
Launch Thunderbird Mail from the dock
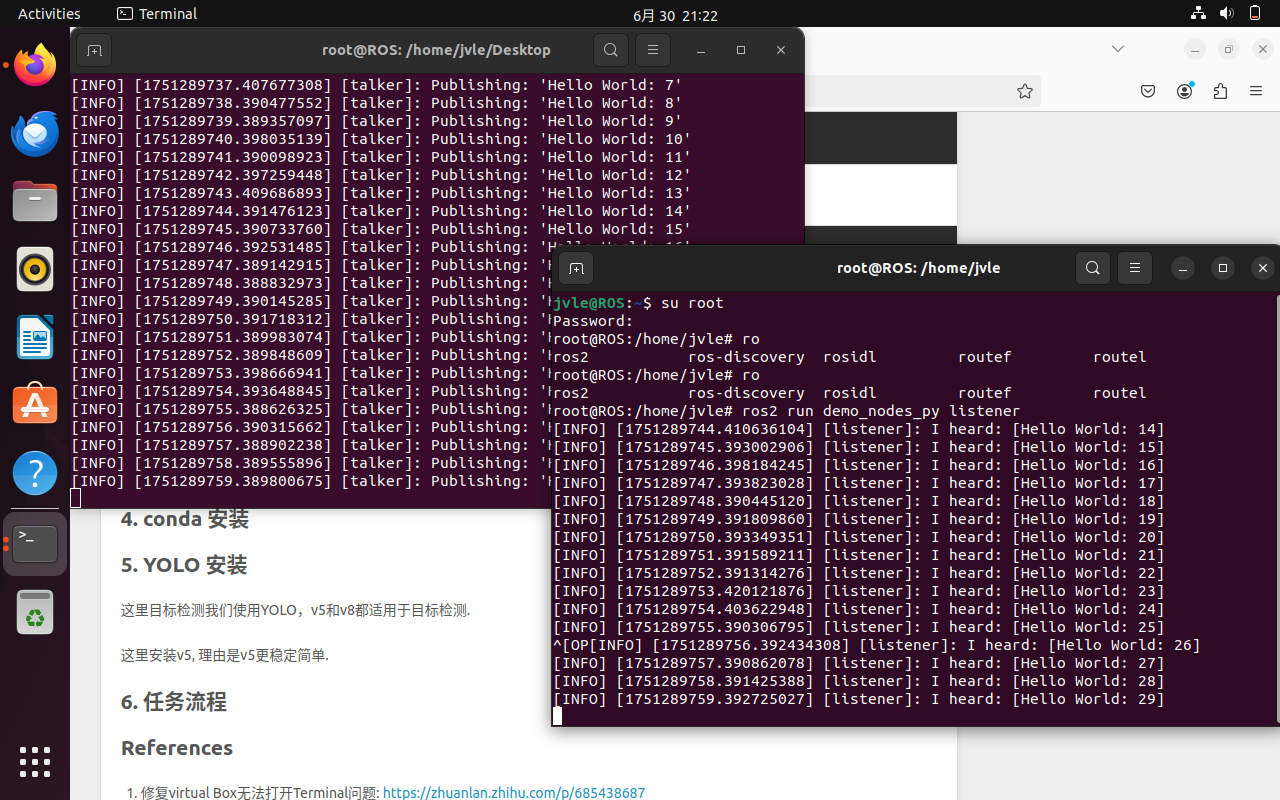(35, 134)
